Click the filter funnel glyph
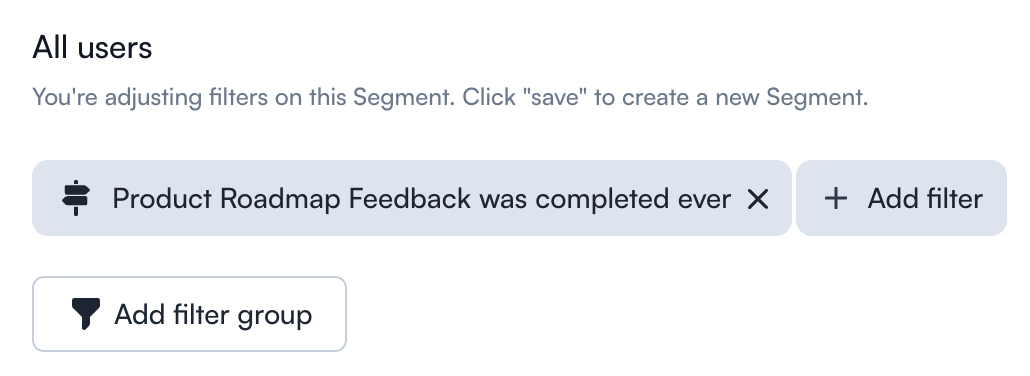1030x376 pixels. (85, 314)
